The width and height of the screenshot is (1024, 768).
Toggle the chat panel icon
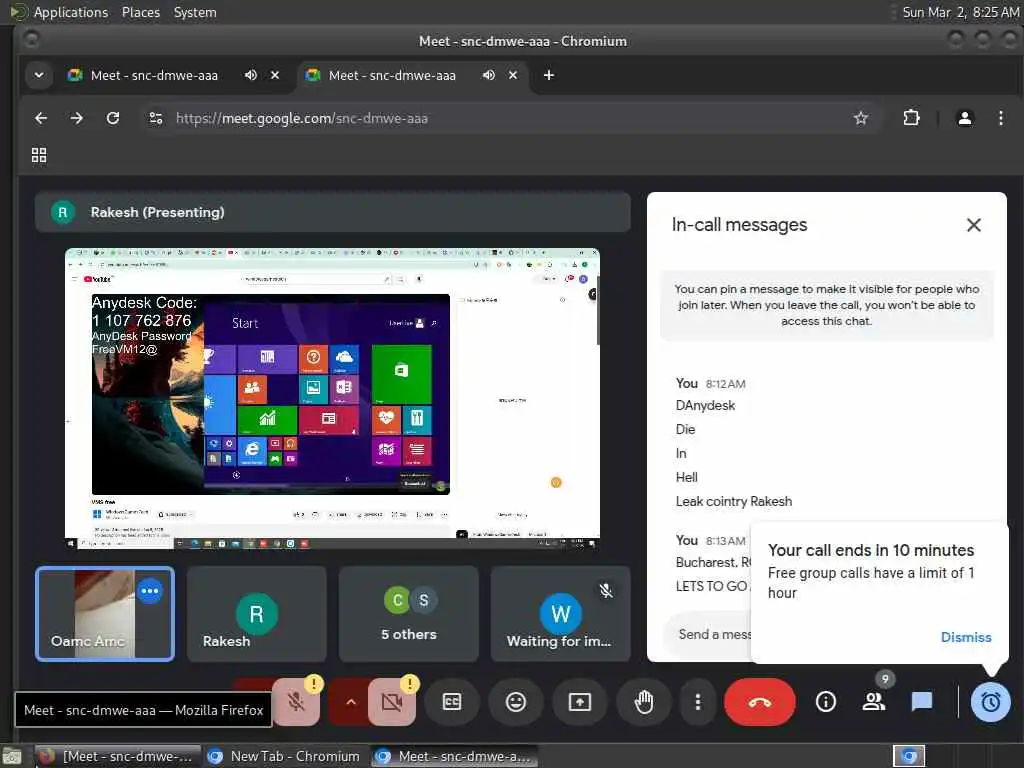click(x=921, y=702)
